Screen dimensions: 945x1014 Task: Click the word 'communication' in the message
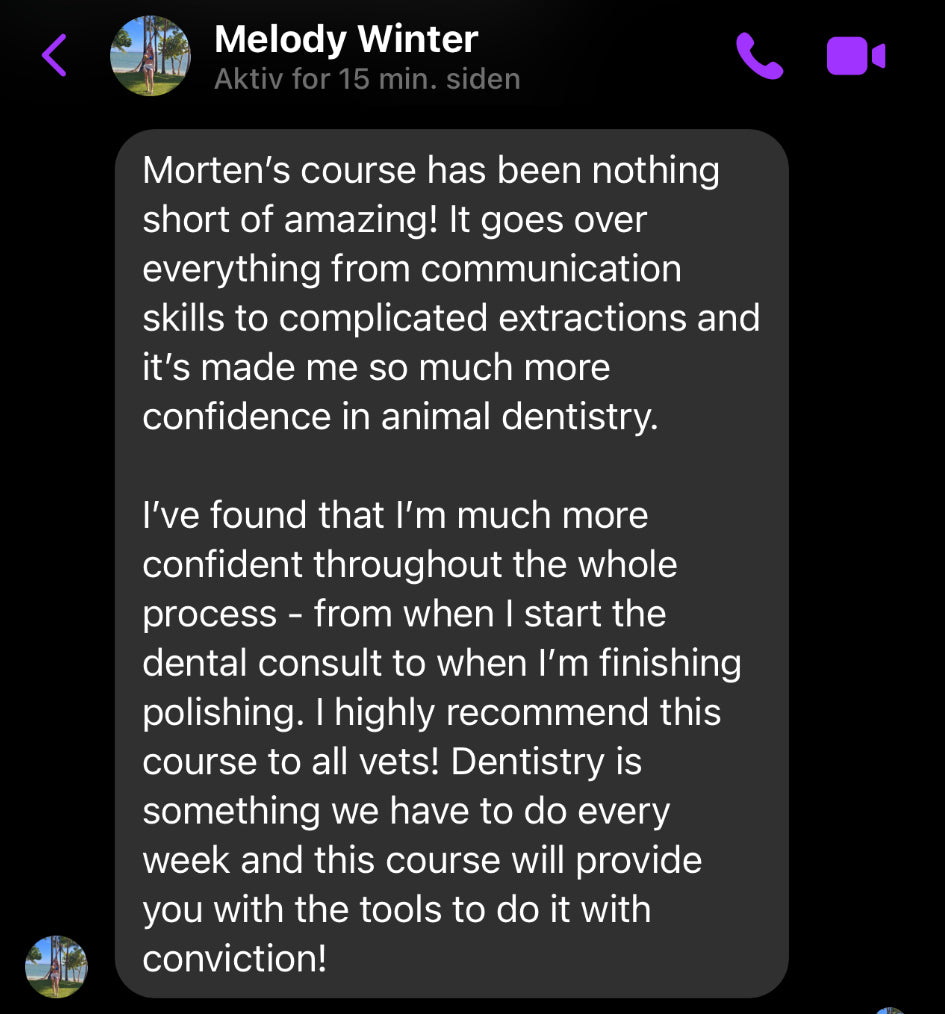tap(551, 269)
